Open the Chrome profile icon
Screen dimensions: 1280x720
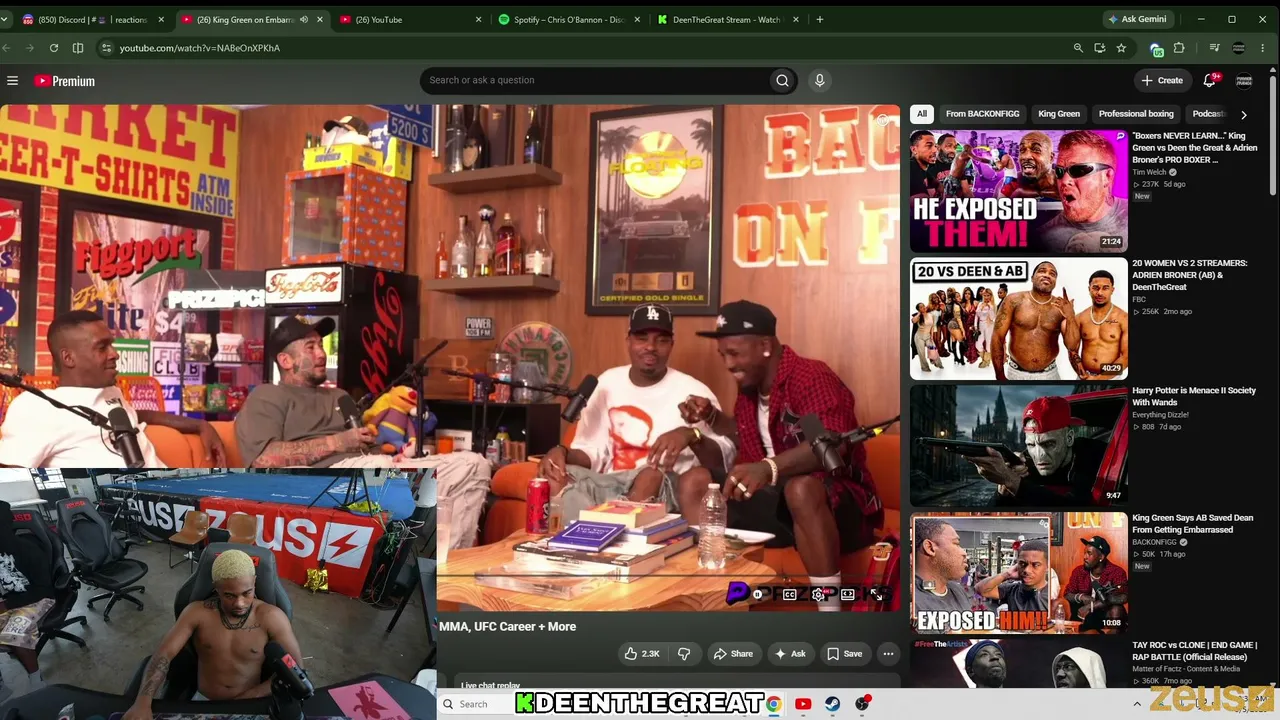point(1239,48)
